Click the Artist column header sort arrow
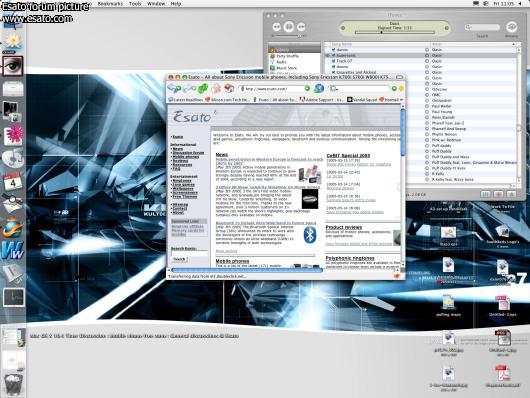 tap(514, 44)
